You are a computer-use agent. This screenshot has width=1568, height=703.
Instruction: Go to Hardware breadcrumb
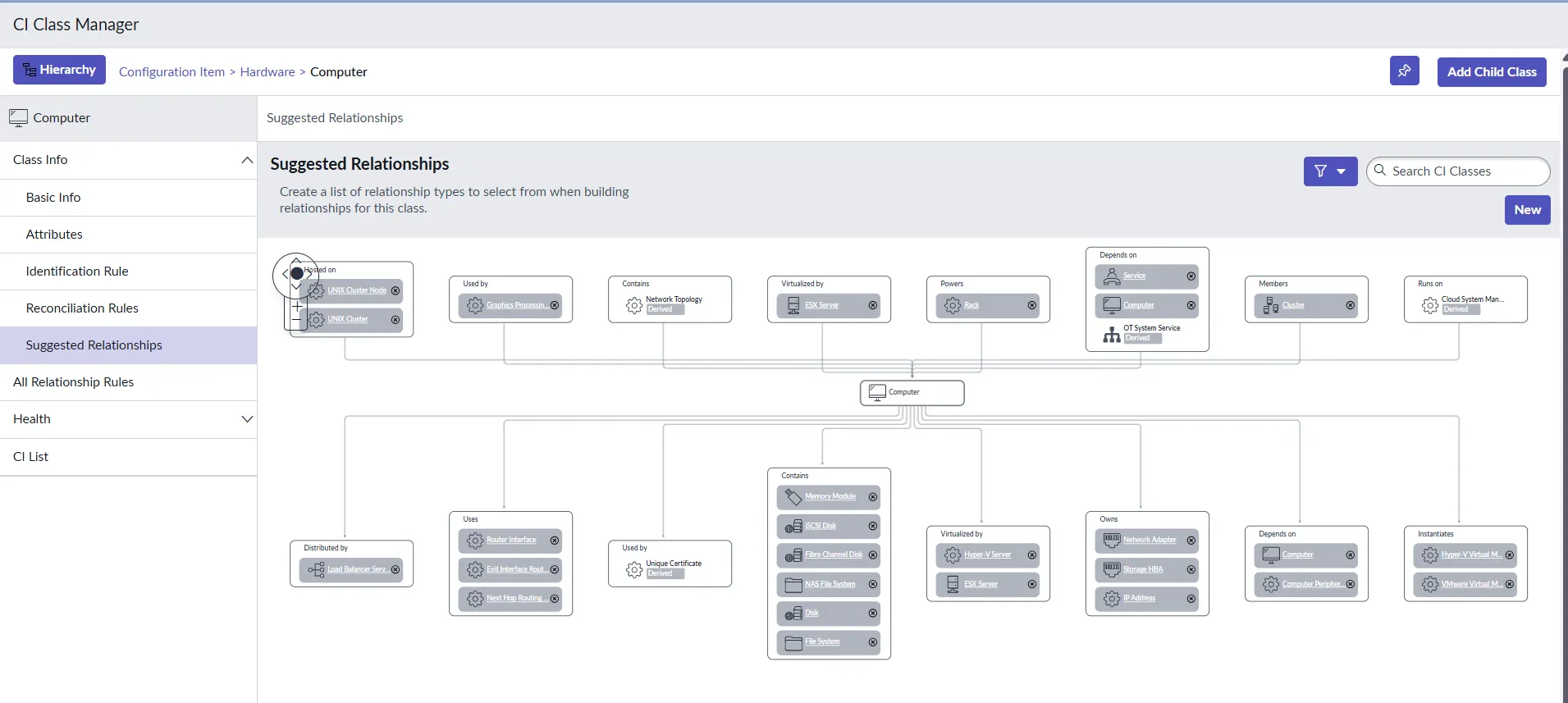(267, 72)
